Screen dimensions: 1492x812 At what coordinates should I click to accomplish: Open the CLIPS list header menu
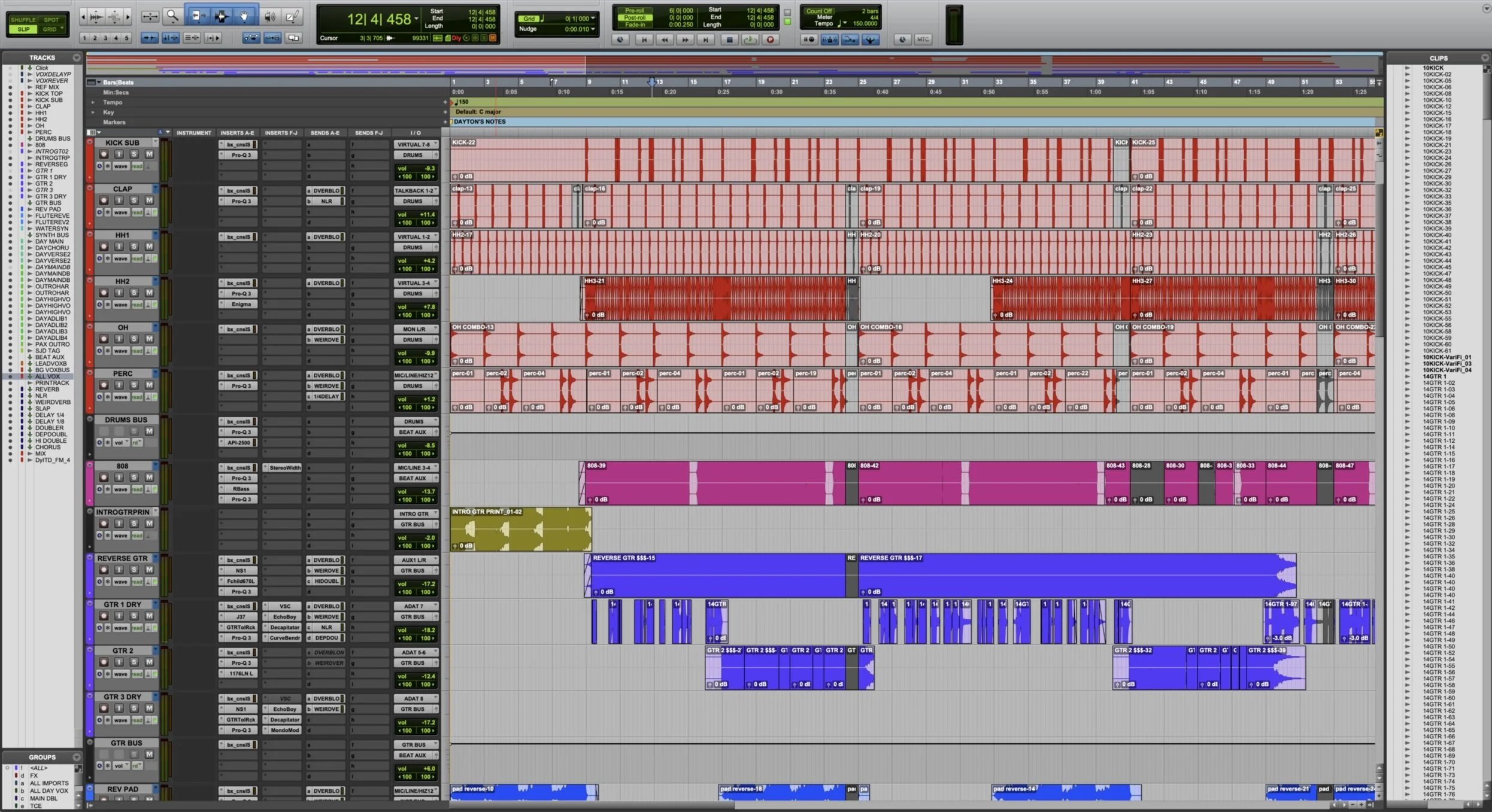(1484, 58)
